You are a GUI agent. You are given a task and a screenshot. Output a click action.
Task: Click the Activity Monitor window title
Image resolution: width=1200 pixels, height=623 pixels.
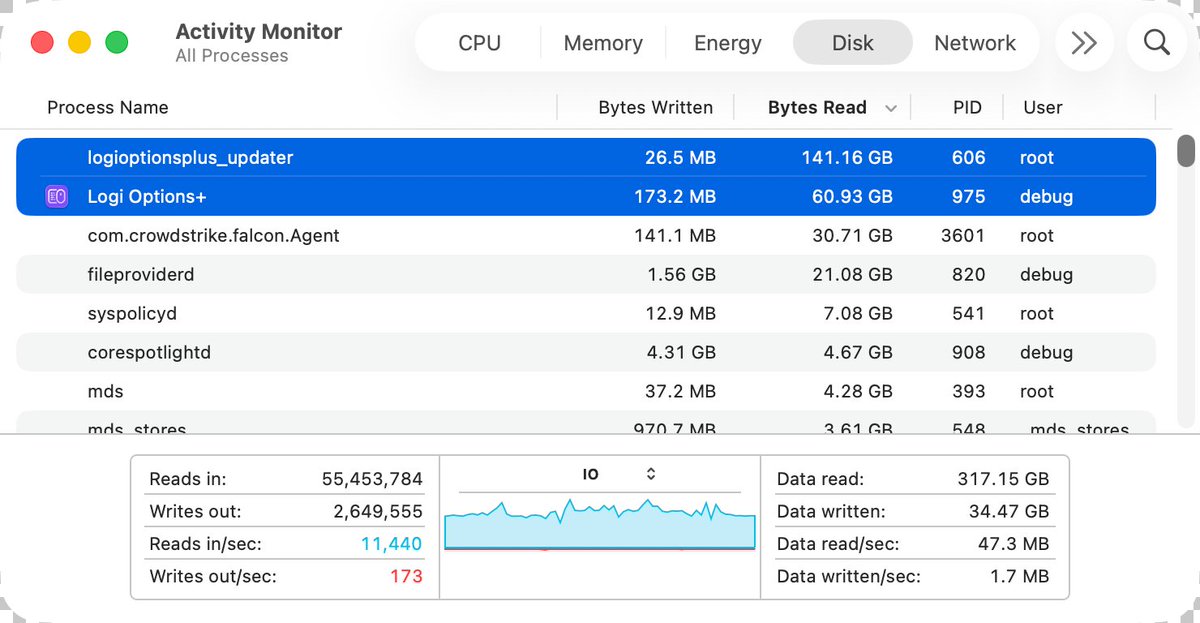click(x=259, y=31)
